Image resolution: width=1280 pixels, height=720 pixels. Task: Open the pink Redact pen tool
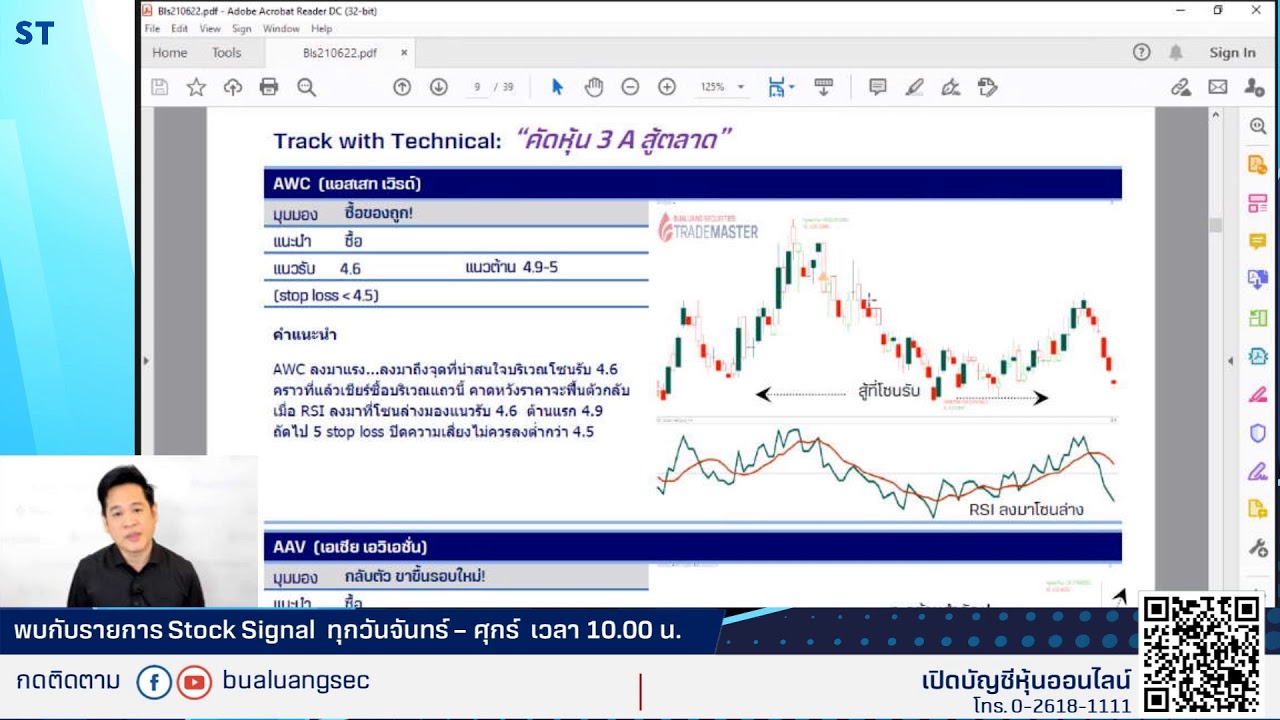coord(1258,395)
